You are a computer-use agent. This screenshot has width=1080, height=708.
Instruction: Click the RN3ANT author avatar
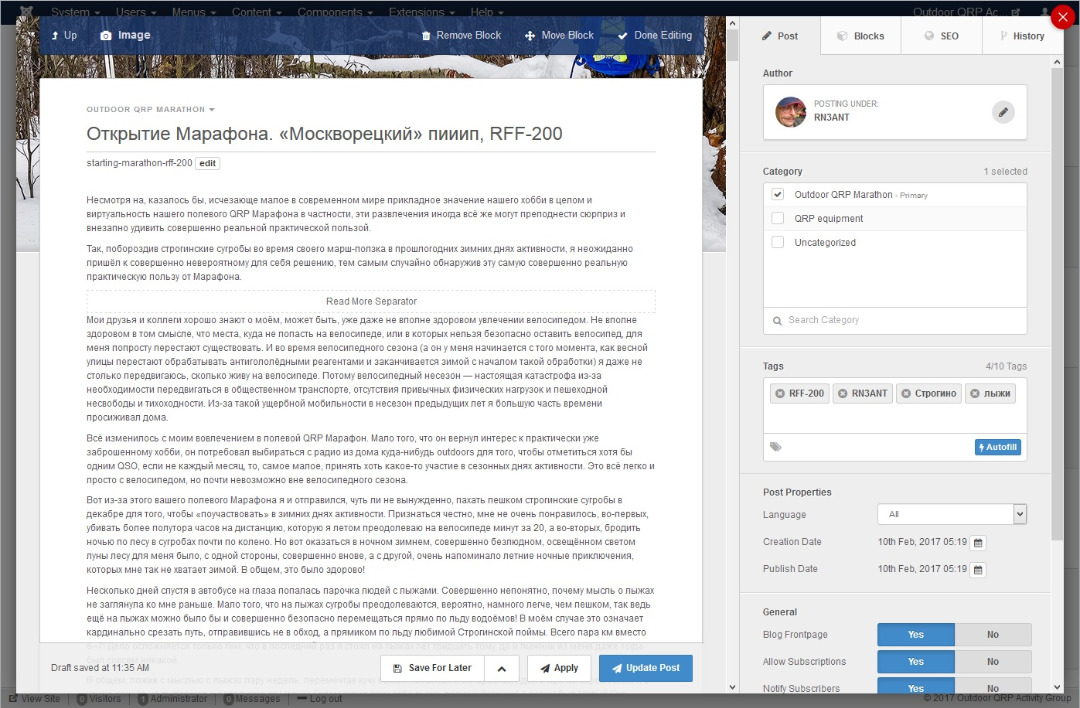point(791,112)
